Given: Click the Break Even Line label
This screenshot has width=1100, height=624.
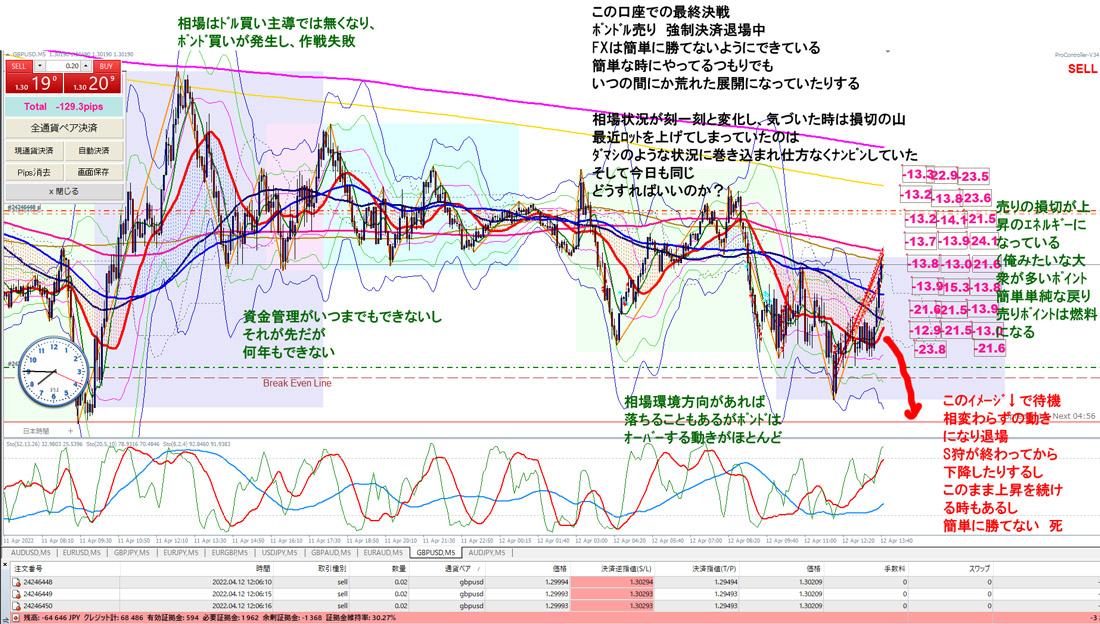Looking at the screenshot, I should pos(295,383).
